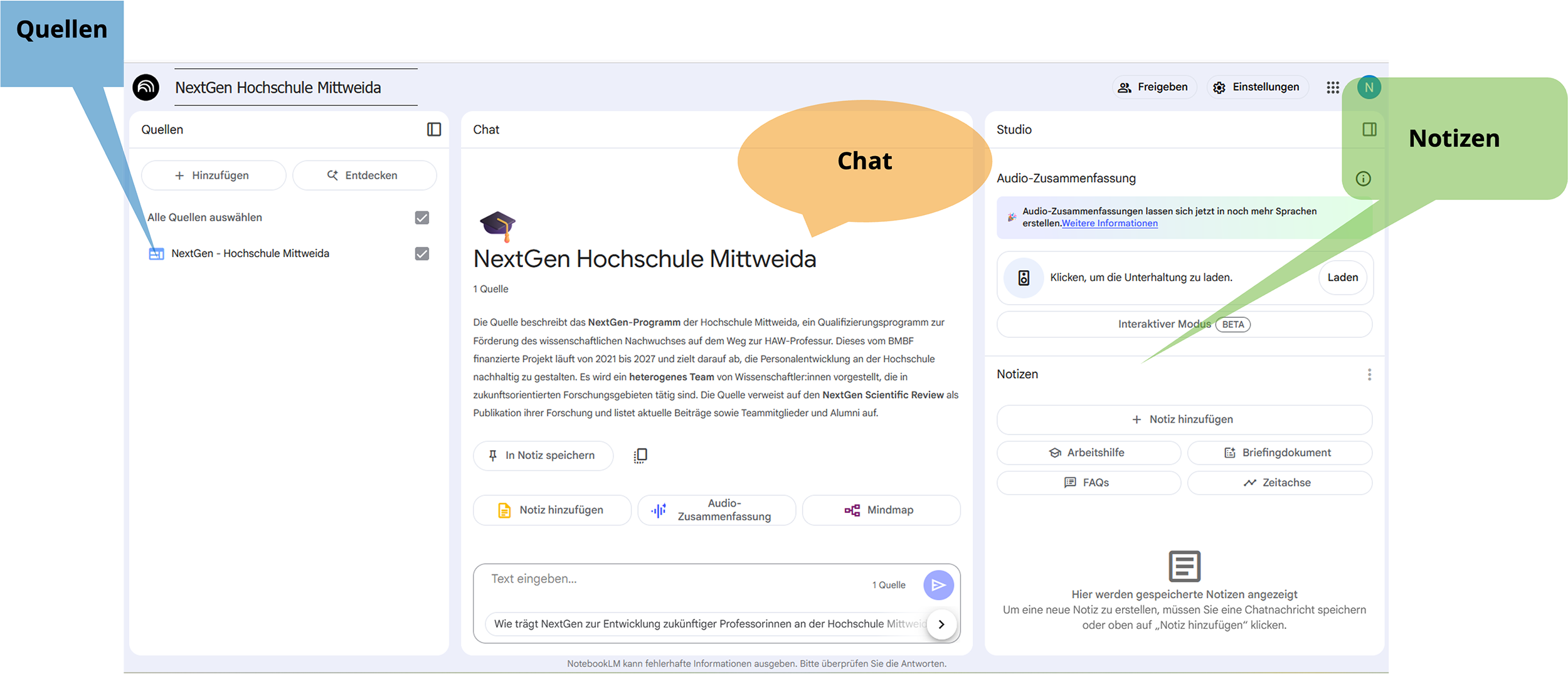Show next suggested question arrow
1568x674 pixels.
(x=941, y=624)
